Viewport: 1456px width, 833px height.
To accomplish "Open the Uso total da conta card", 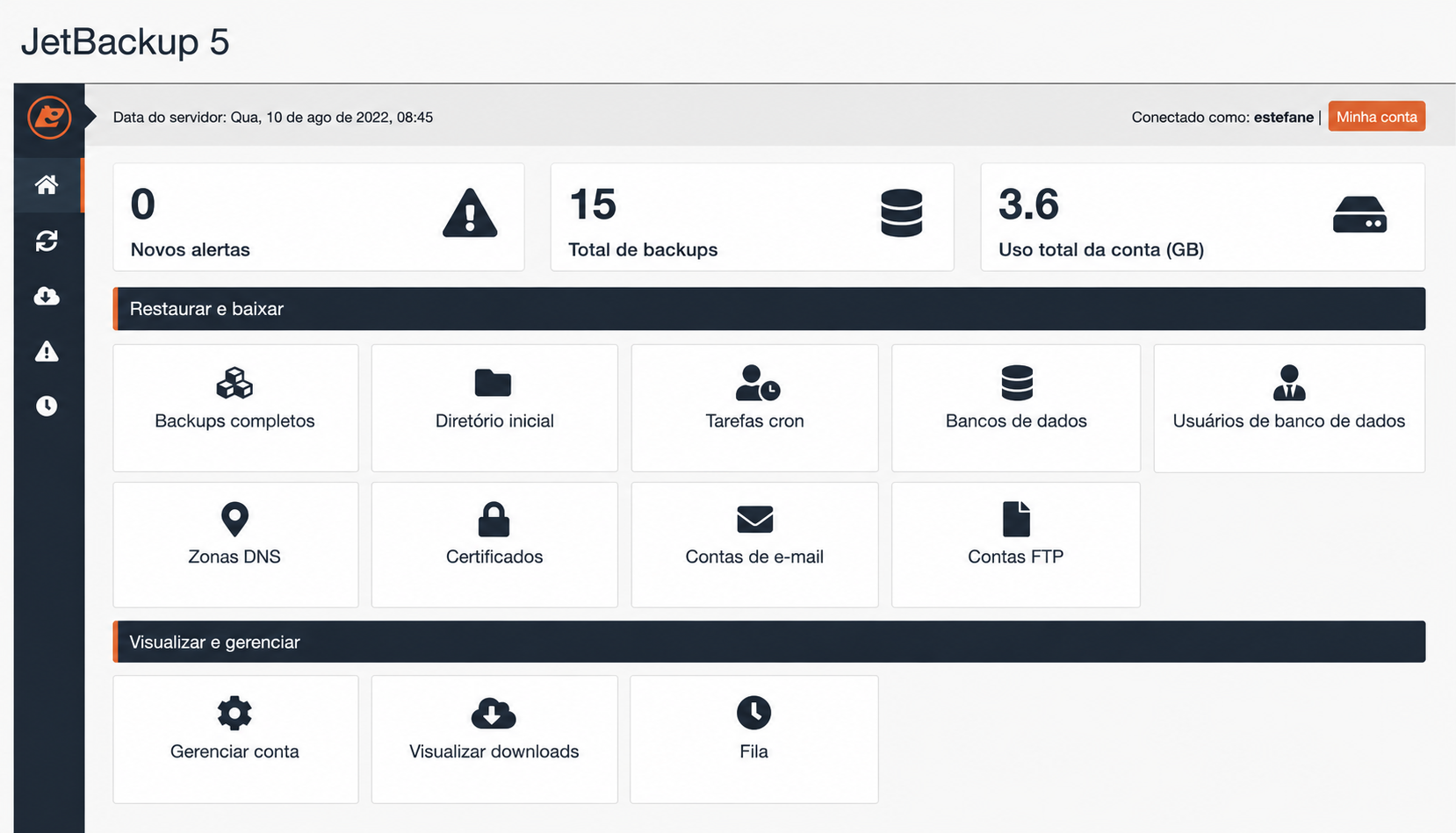I will coord(1202,217).
